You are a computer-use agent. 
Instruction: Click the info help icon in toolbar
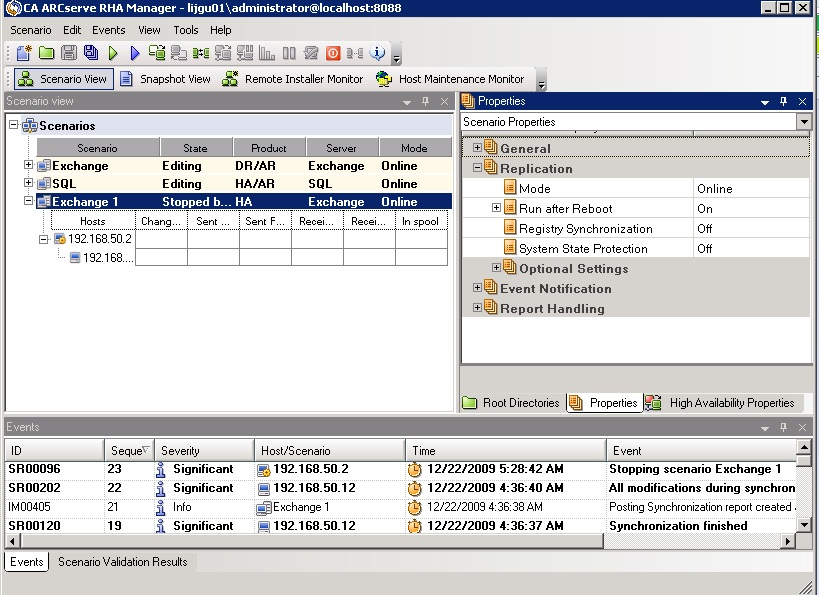tap(378, 53)
